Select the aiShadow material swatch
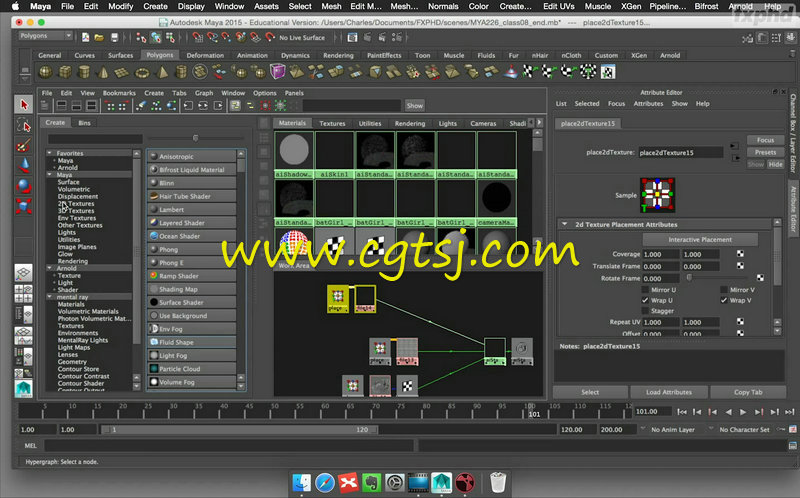 pos(294,155)
